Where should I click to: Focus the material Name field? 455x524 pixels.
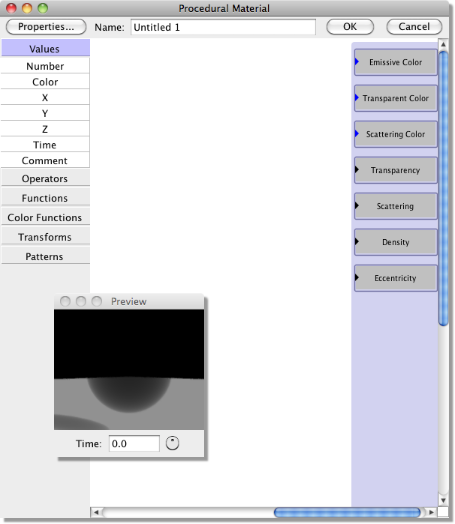(223, 27)
